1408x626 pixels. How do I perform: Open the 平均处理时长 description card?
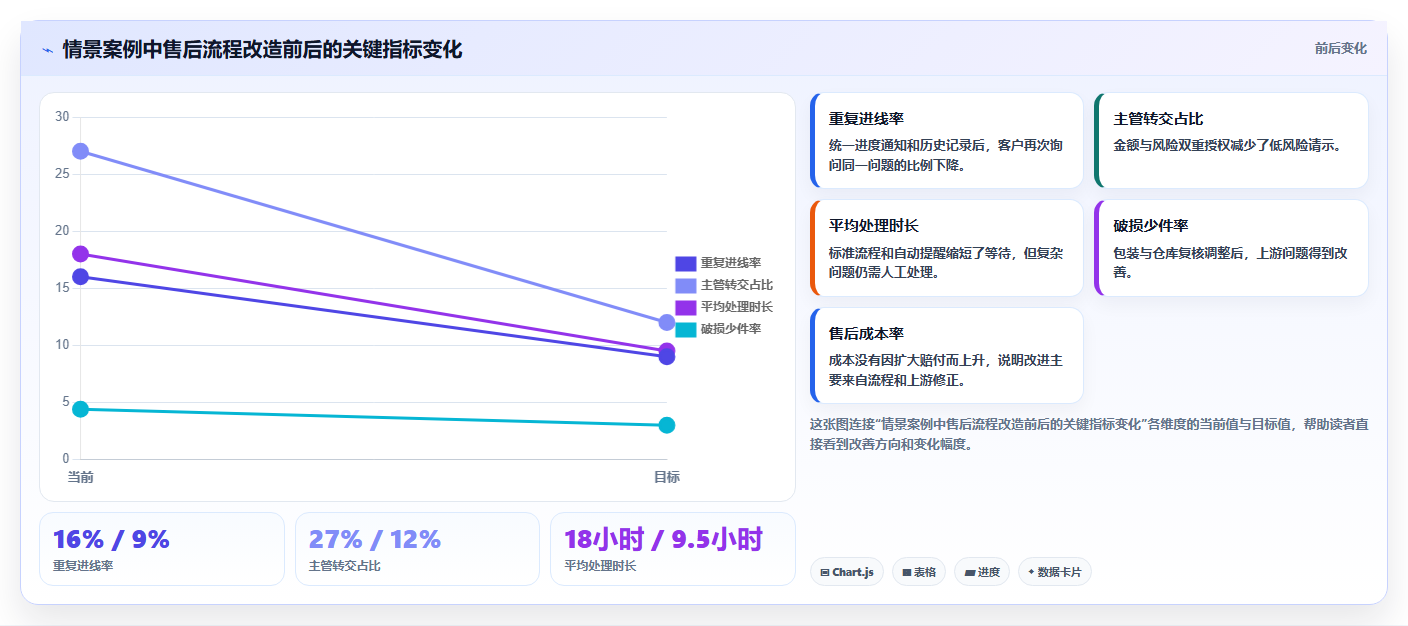(x=946, y=248)
